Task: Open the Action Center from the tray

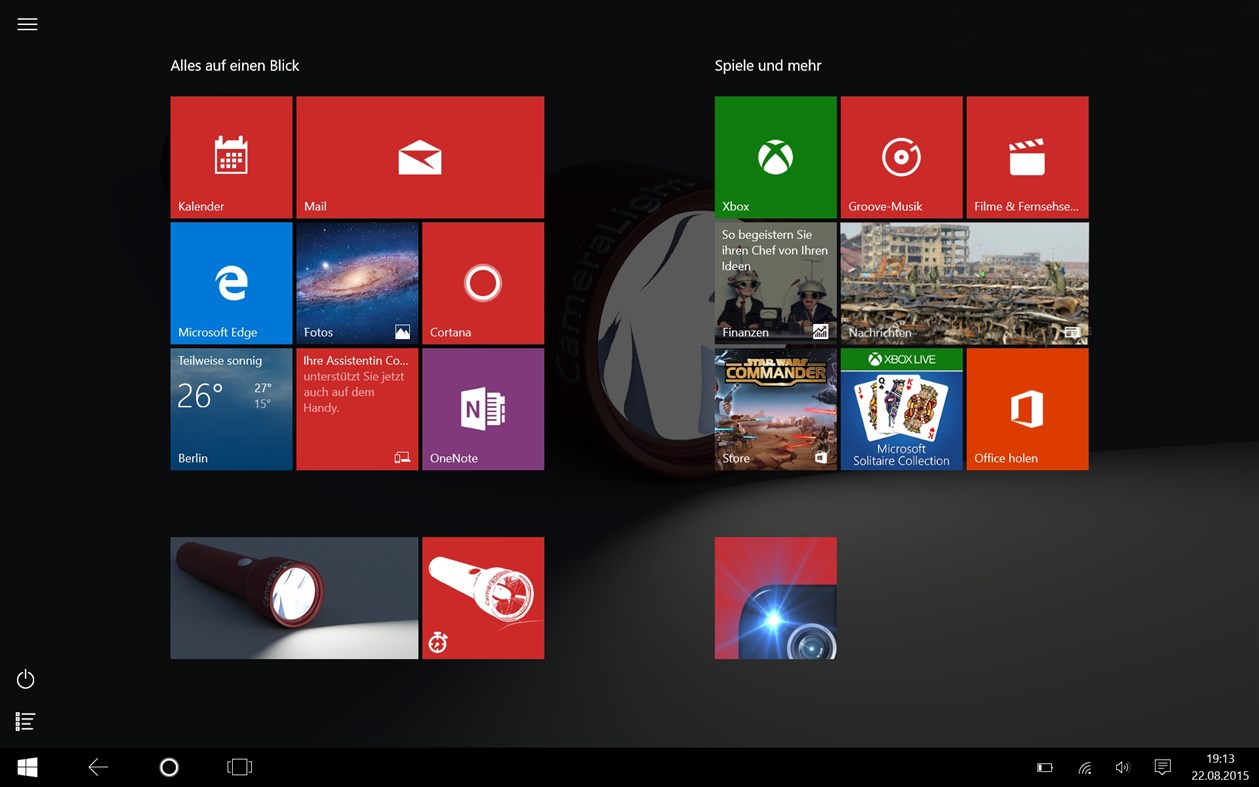Action: click(x=1162, y=767)
